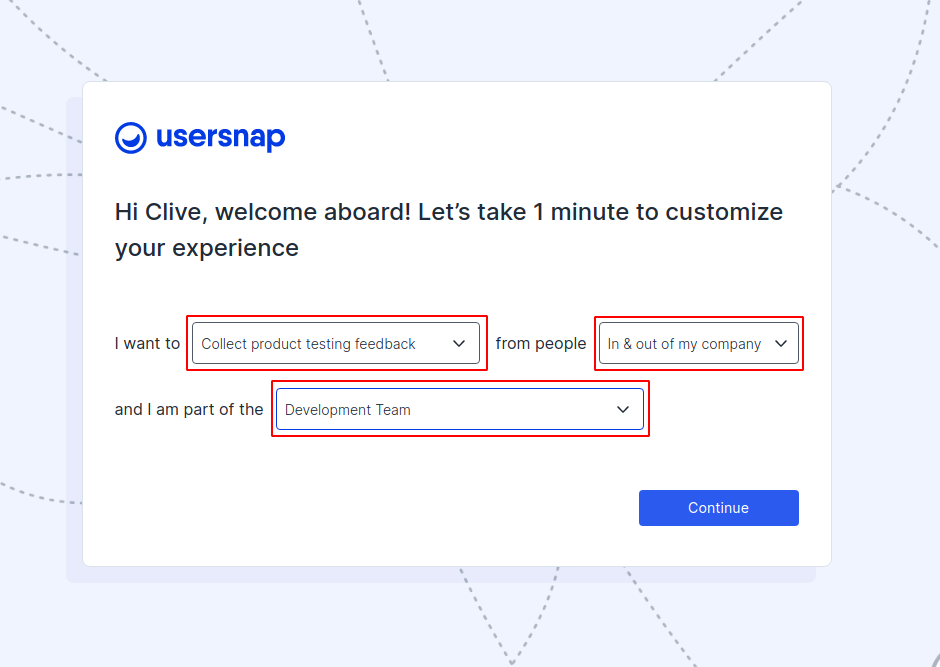Click the Usersnap smiley logo icon
This screenshot has width=940, height=667.
[131, 138]
